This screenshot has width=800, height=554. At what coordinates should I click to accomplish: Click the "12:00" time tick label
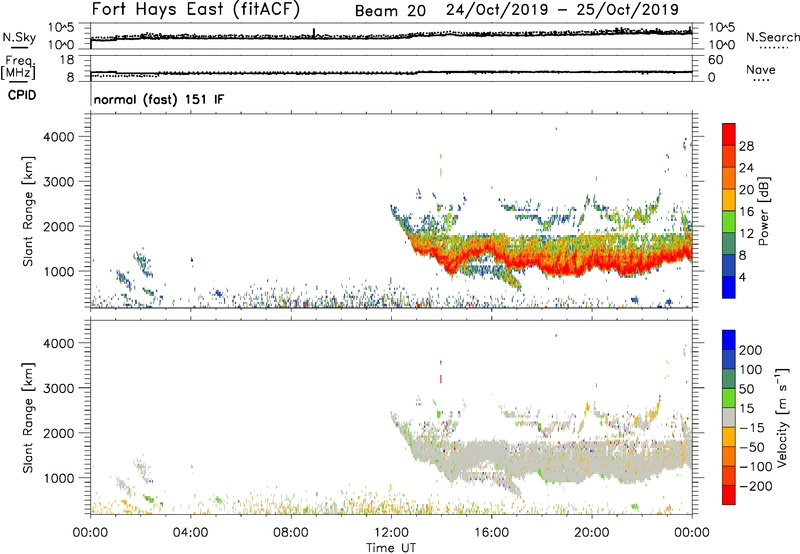pyautogui.click(x=391, y=533)
